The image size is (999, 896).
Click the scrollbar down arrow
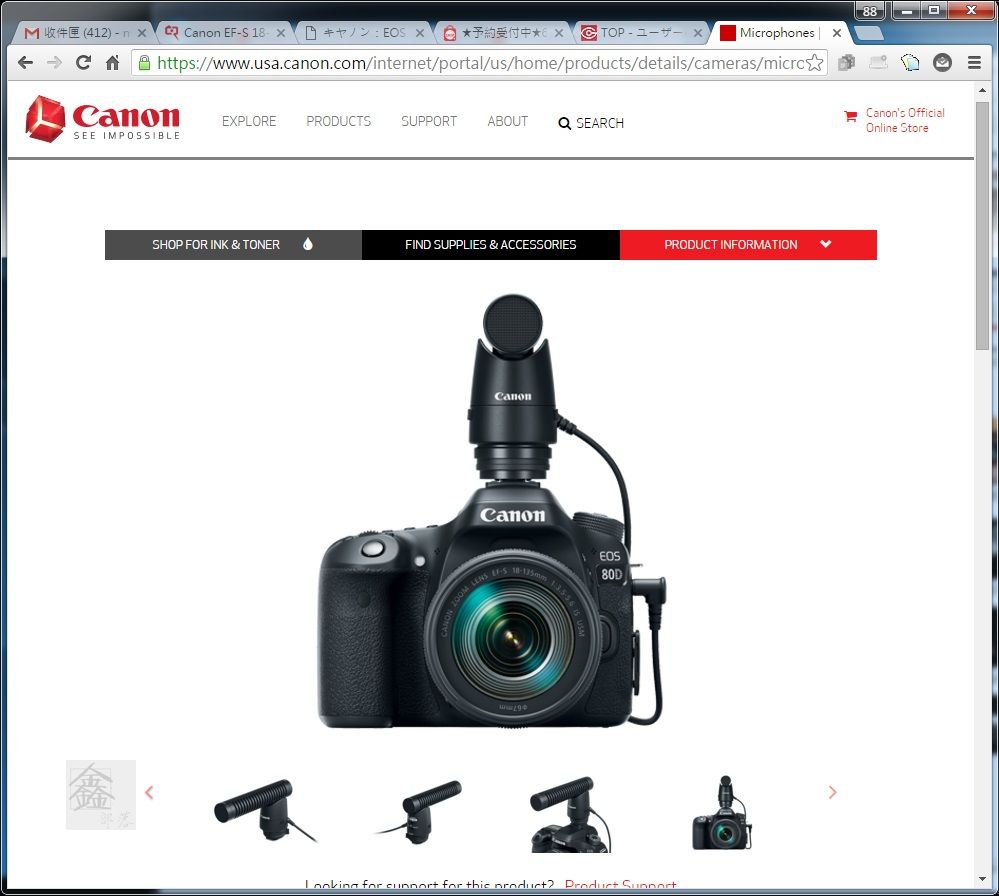982,880
